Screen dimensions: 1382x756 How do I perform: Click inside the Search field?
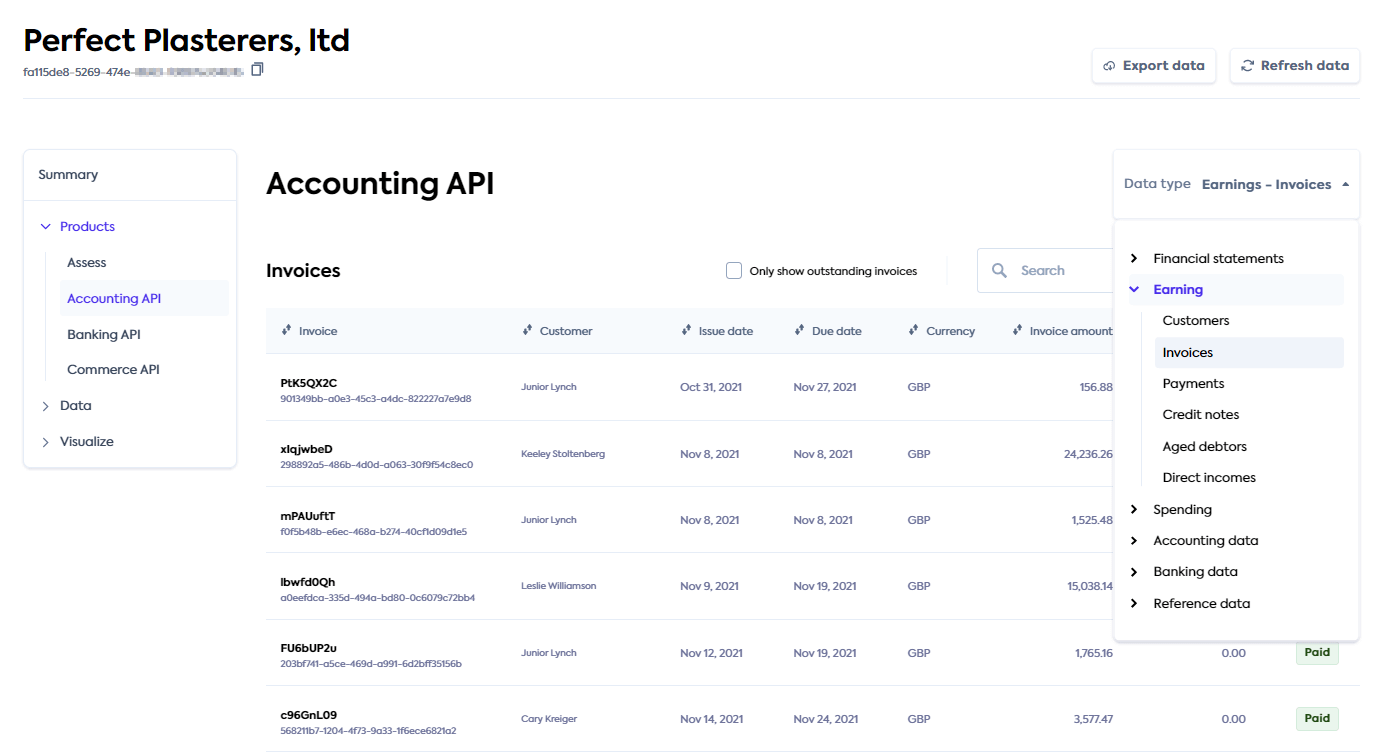[x=1050, y=270]
